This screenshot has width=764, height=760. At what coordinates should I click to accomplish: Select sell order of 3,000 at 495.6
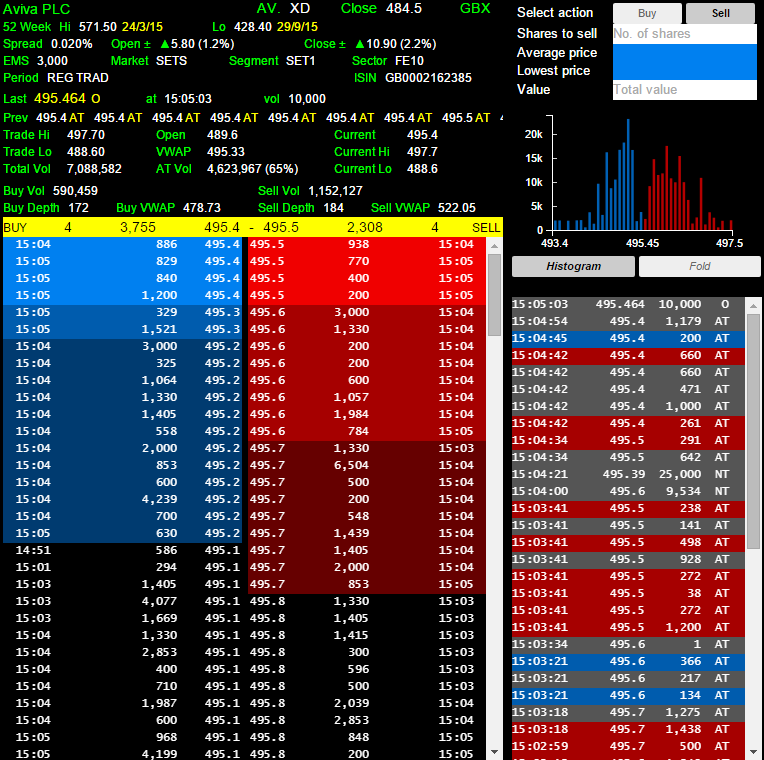click(367, 312)
